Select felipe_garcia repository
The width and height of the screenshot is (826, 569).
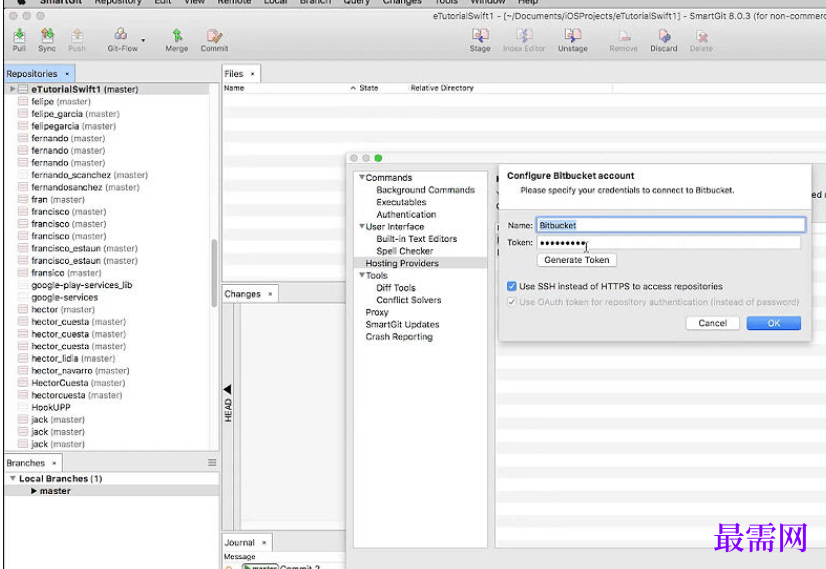pyautogui.click(x=75, y=114)
